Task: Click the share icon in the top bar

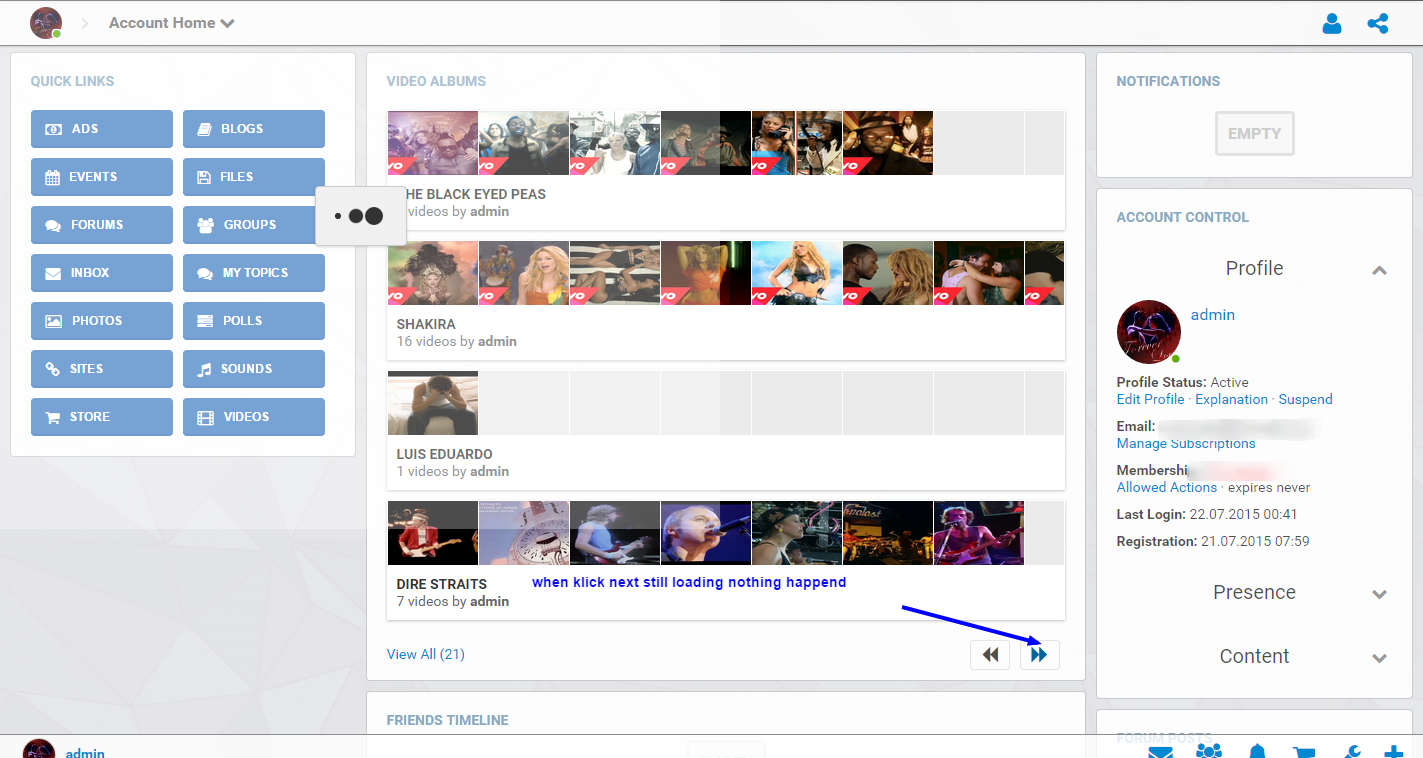Action: (x=1378, y=23)
